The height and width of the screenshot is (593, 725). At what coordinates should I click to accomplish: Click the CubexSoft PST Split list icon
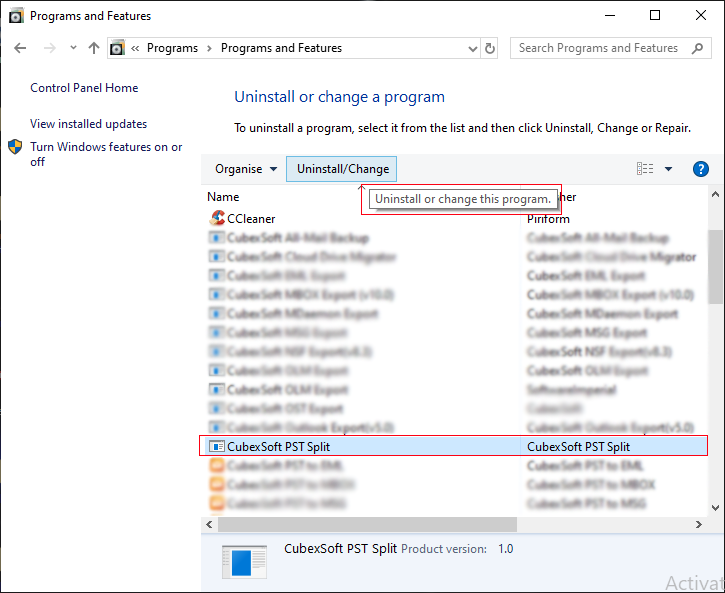tap(216, 446)
